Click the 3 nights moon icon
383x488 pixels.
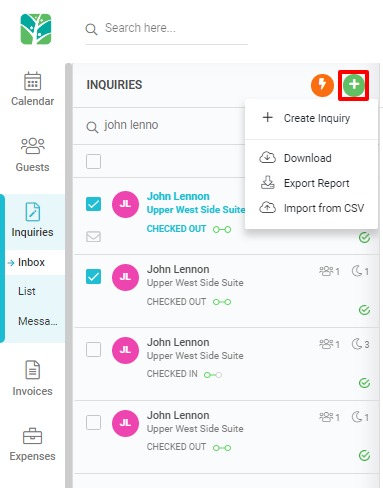pyautogui.click(x=357, y=344)
